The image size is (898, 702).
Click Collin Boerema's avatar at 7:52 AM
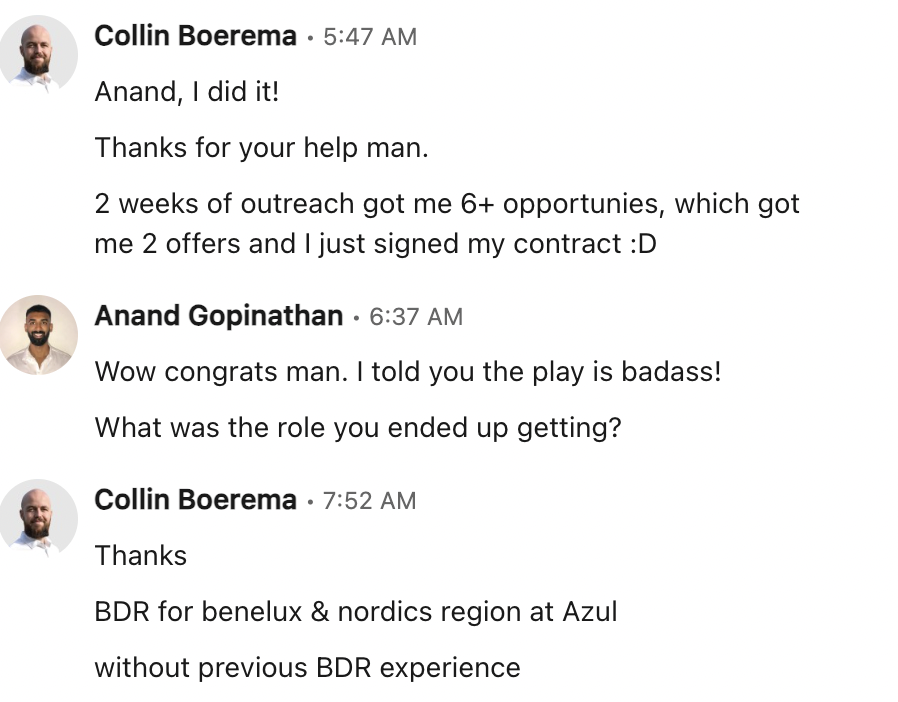coord(39,519)
